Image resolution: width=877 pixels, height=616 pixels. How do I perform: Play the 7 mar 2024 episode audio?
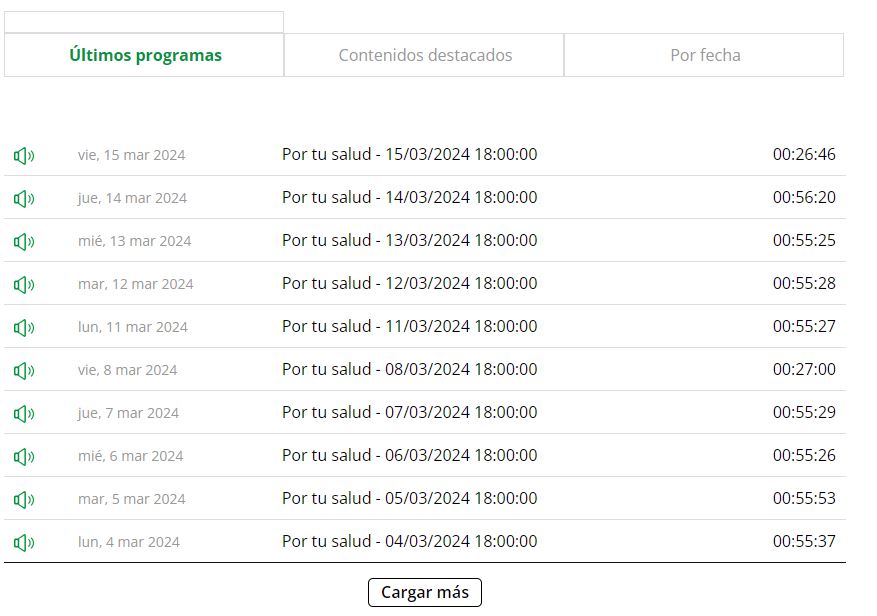(24, 413)
